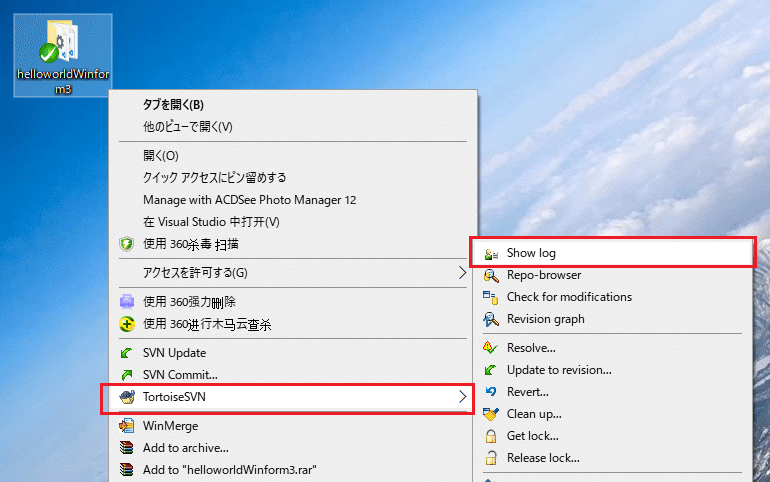Viewport: 770px width, 482px height.
Task: Choose タブを開く(B) from context menu
Action: [173, 105]
